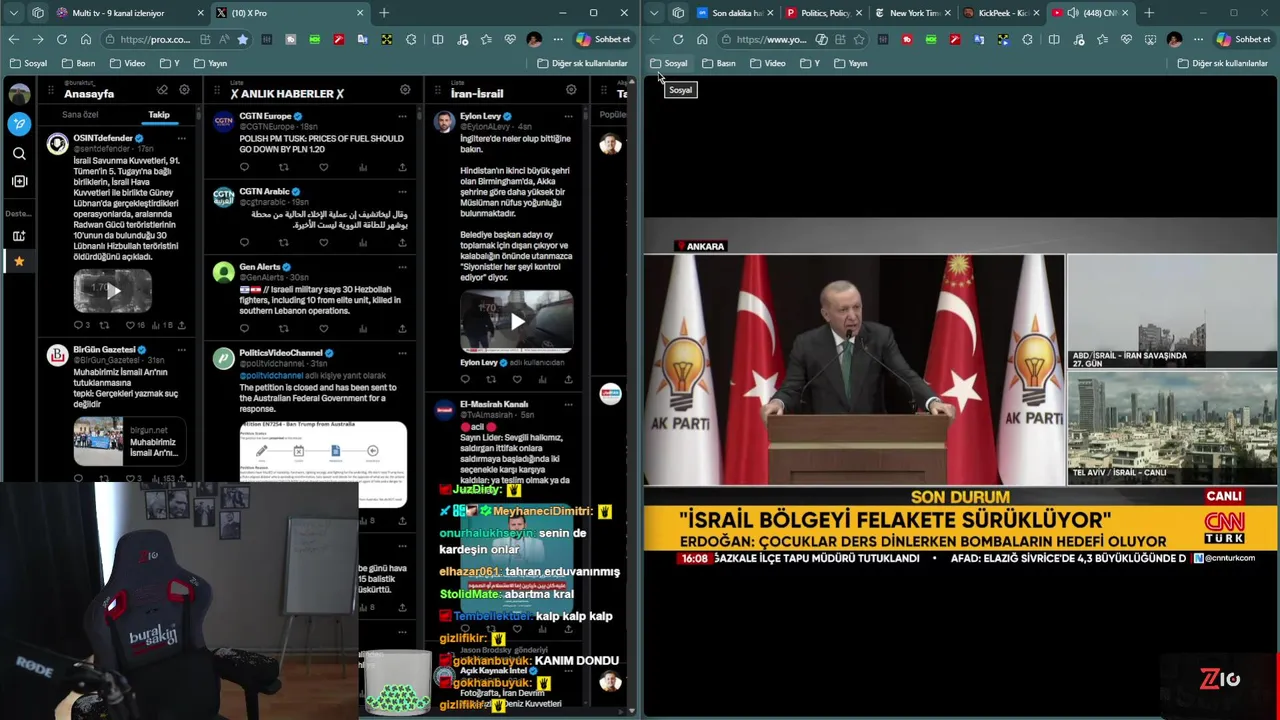1280x720 pixels.
Task: Switch to Sana özel tab
Action: (80, 114)
